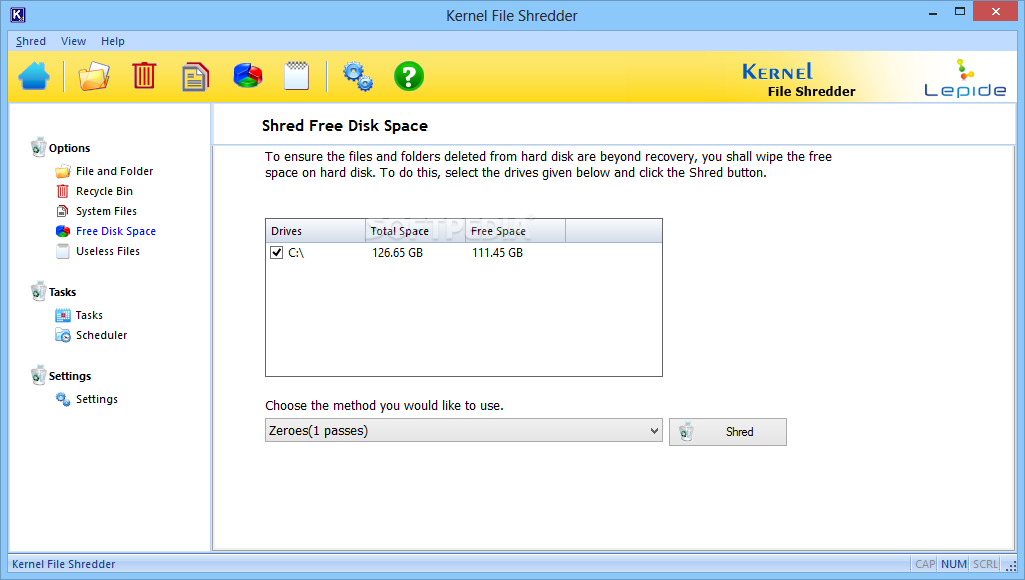Click the CAP indicator in status bar

tap(924, 564)
